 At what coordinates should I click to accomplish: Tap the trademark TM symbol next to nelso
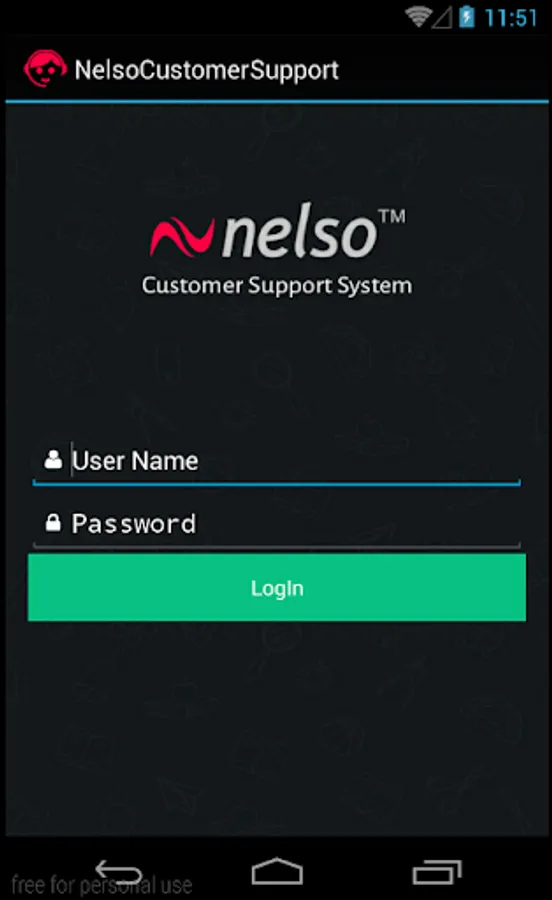(392, 216)
